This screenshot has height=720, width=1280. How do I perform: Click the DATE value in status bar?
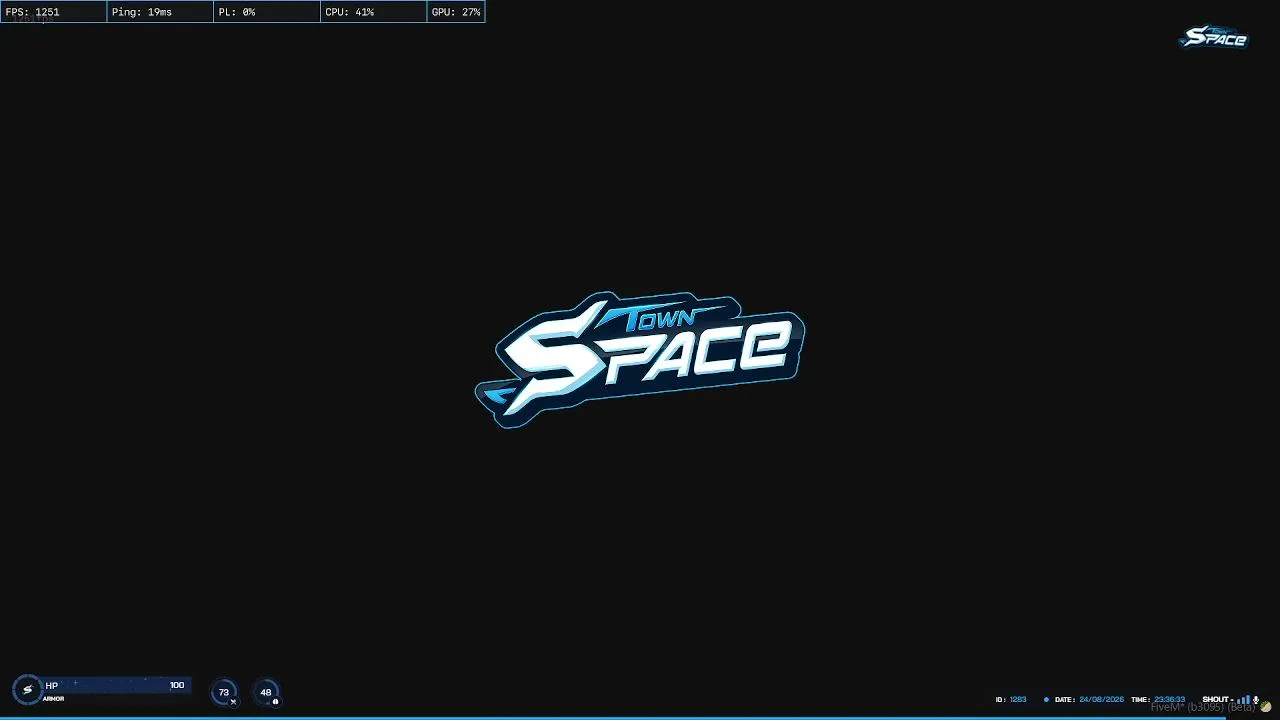click(1102, 700)
